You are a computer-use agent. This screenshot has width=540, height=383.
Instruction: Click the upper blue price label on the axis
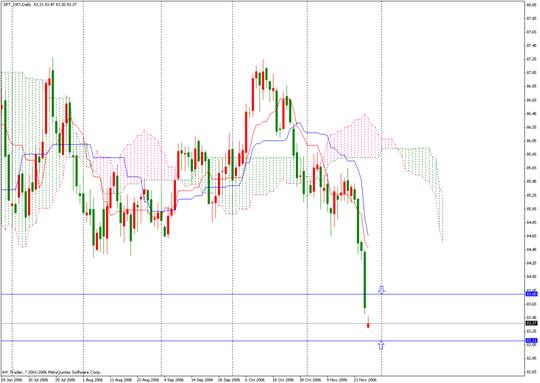click(532, 294)
